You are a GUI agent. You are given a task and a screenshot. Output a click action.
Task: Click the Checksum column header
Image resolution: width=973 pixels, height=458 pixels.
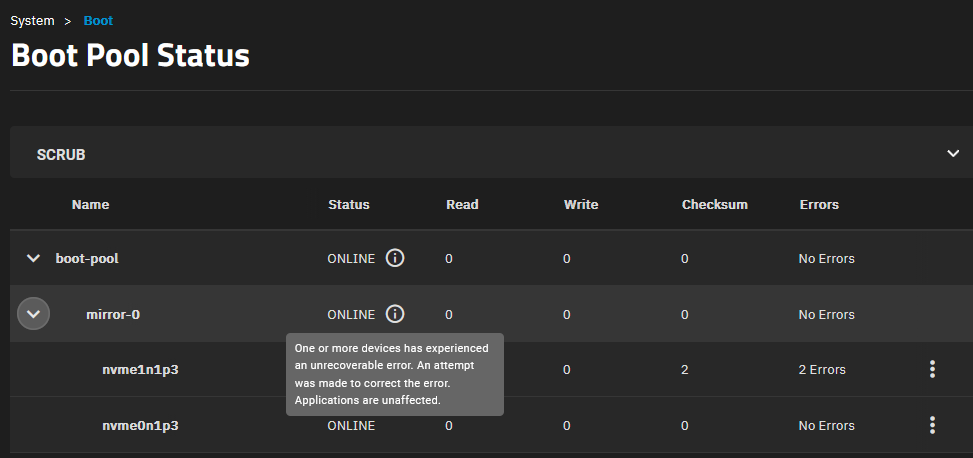(714, 204)
